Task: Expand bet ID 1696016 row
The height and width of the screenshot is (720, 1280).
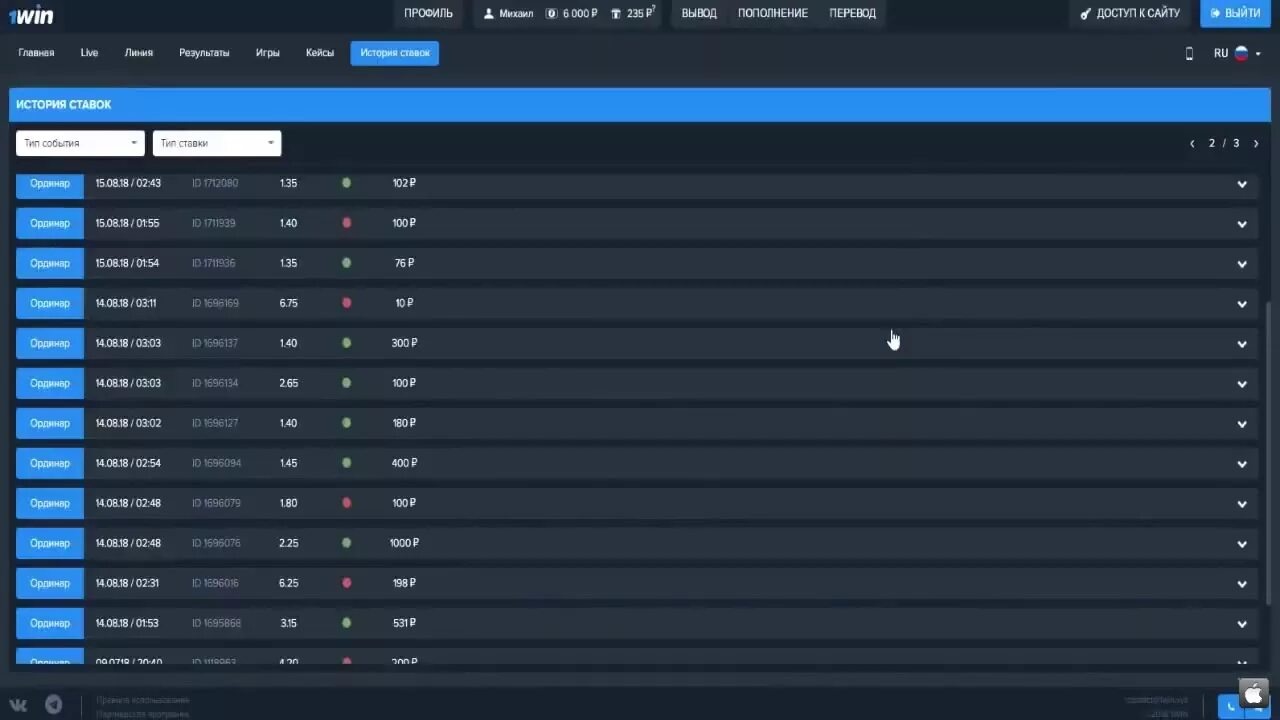Action: coord(1242,584)
